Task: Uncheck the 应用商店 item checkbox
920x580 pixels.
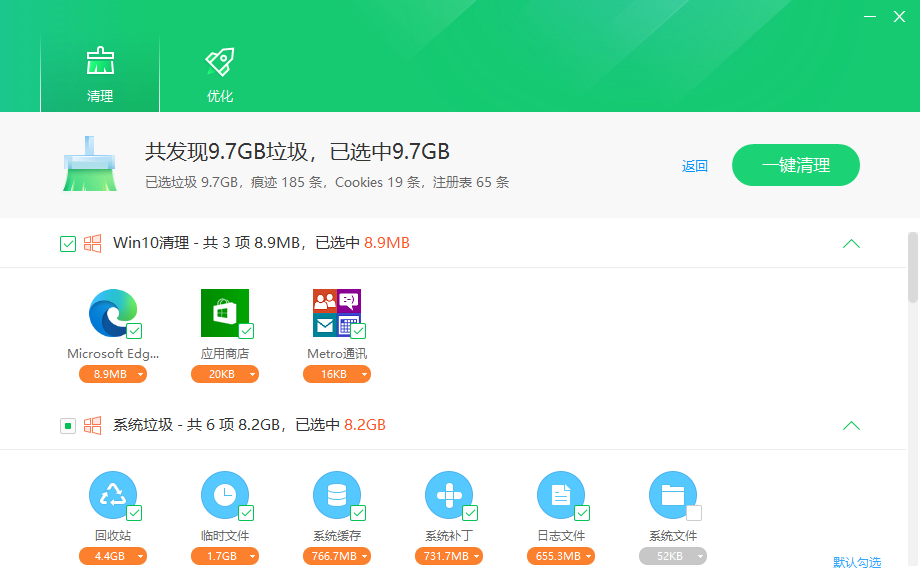Action: point(246,331)
